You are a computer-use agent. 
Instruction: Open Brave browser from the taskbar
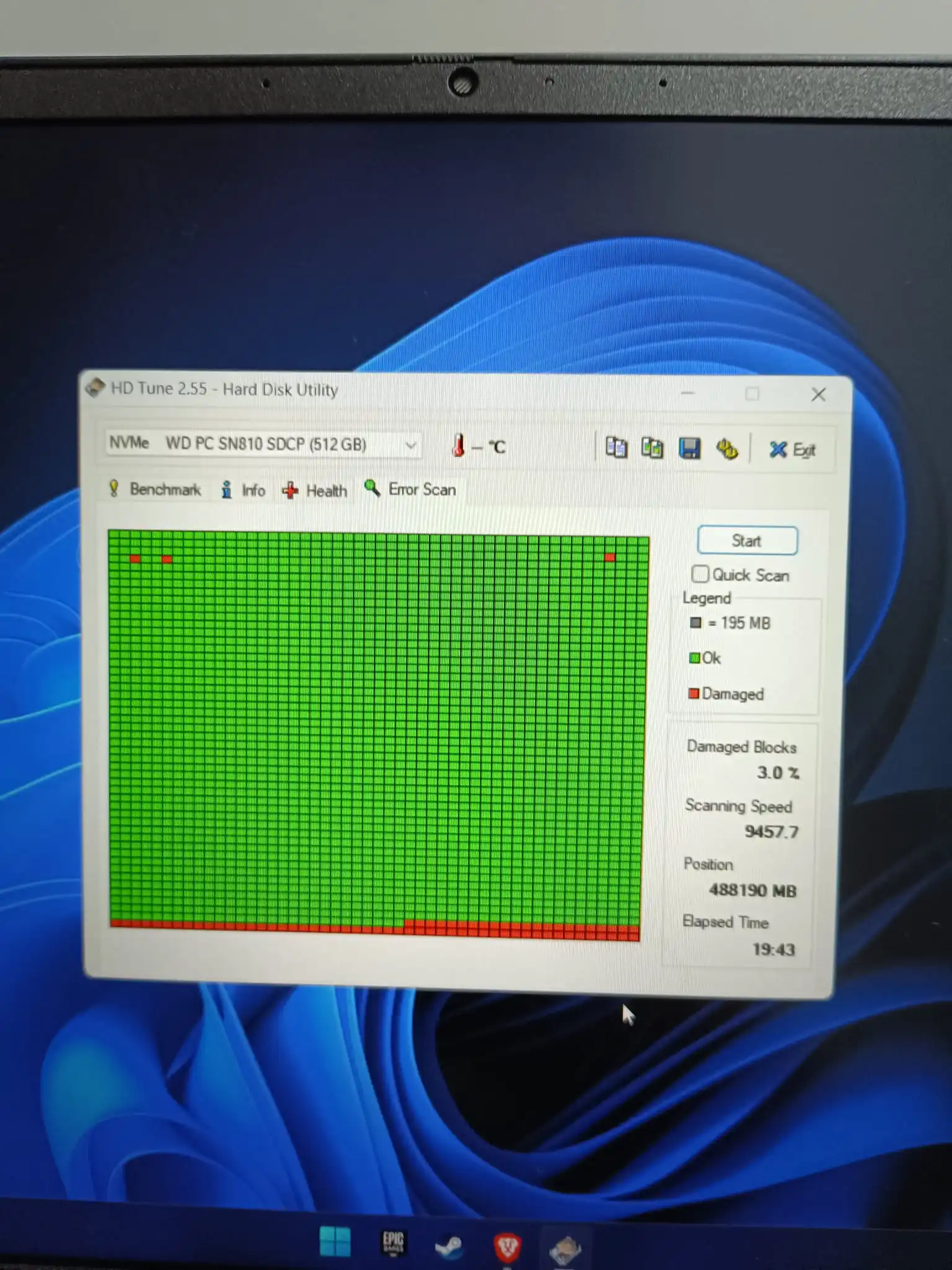pos(507,1247)
